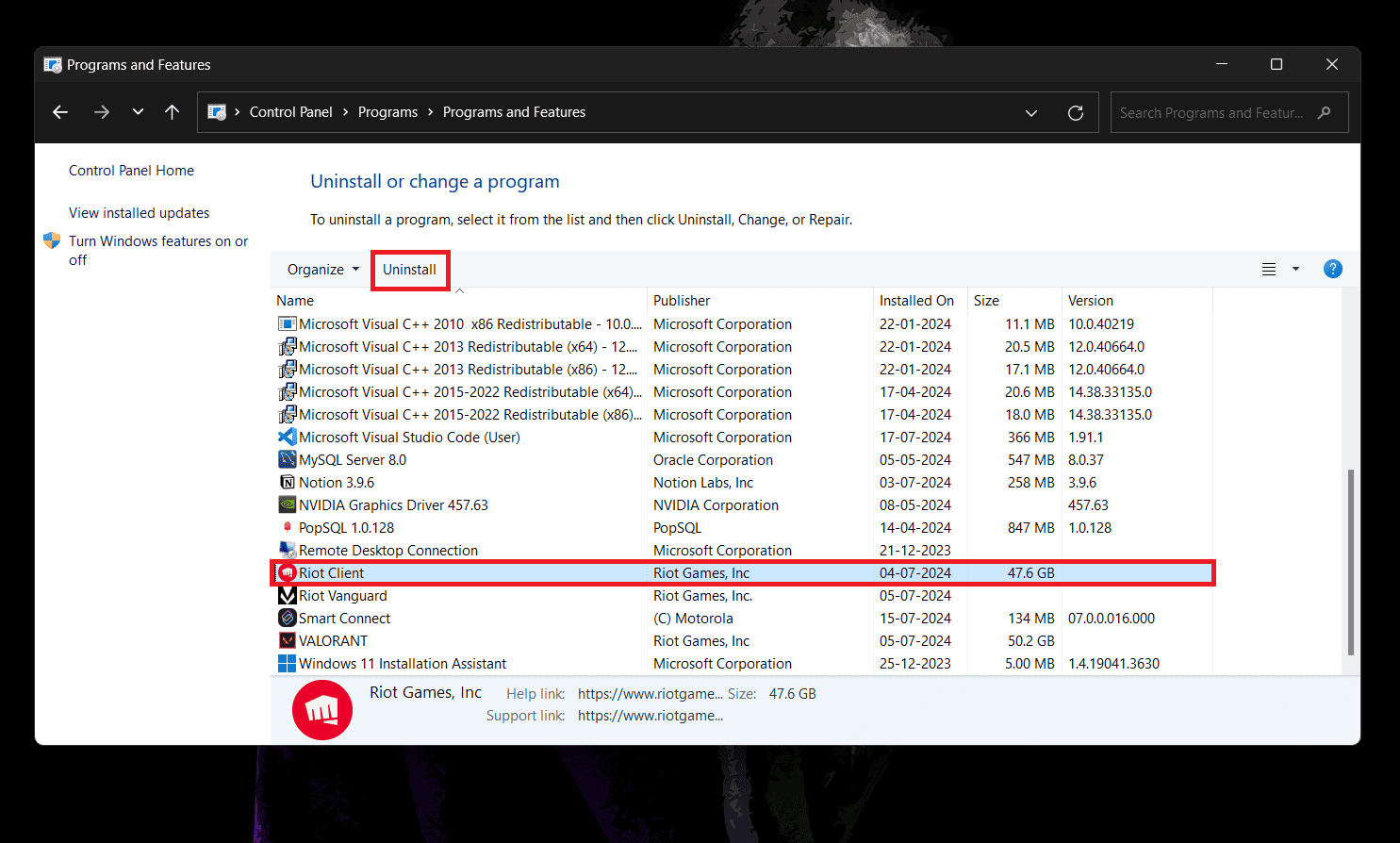Click the VALORANT icon
This screenshot has width=1400, height=843.
point(288,641)
